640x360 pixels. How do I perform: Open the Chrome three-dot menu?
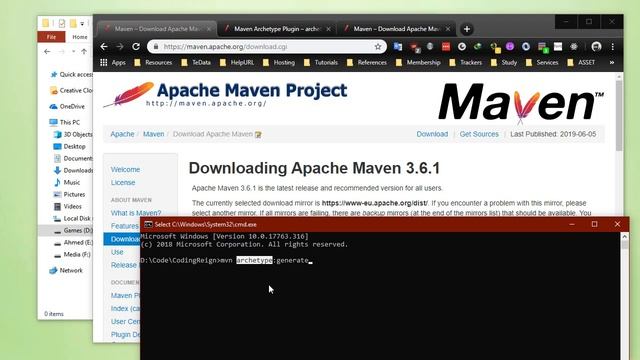click(613, 47)
